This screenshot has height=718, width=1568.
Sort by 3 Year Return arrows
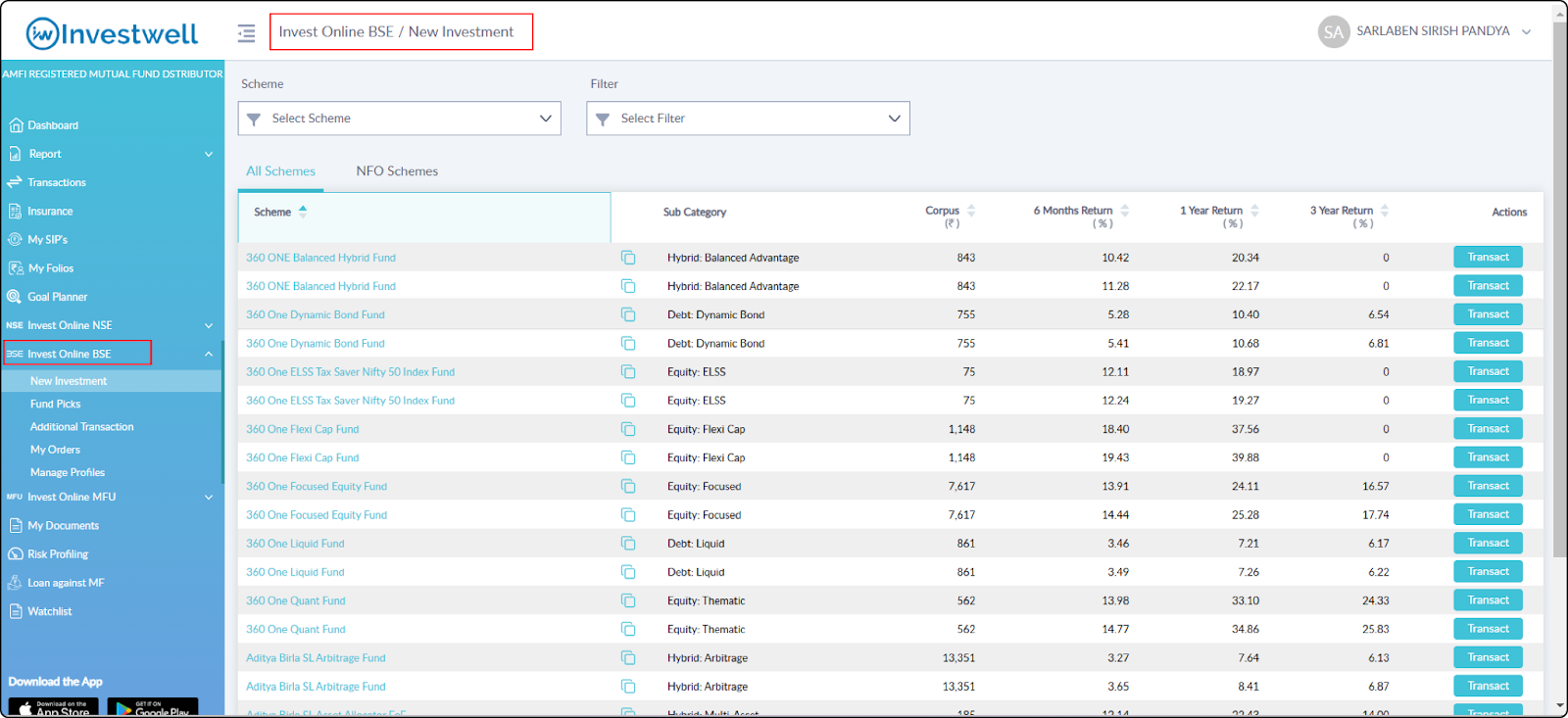[1385, 211]
